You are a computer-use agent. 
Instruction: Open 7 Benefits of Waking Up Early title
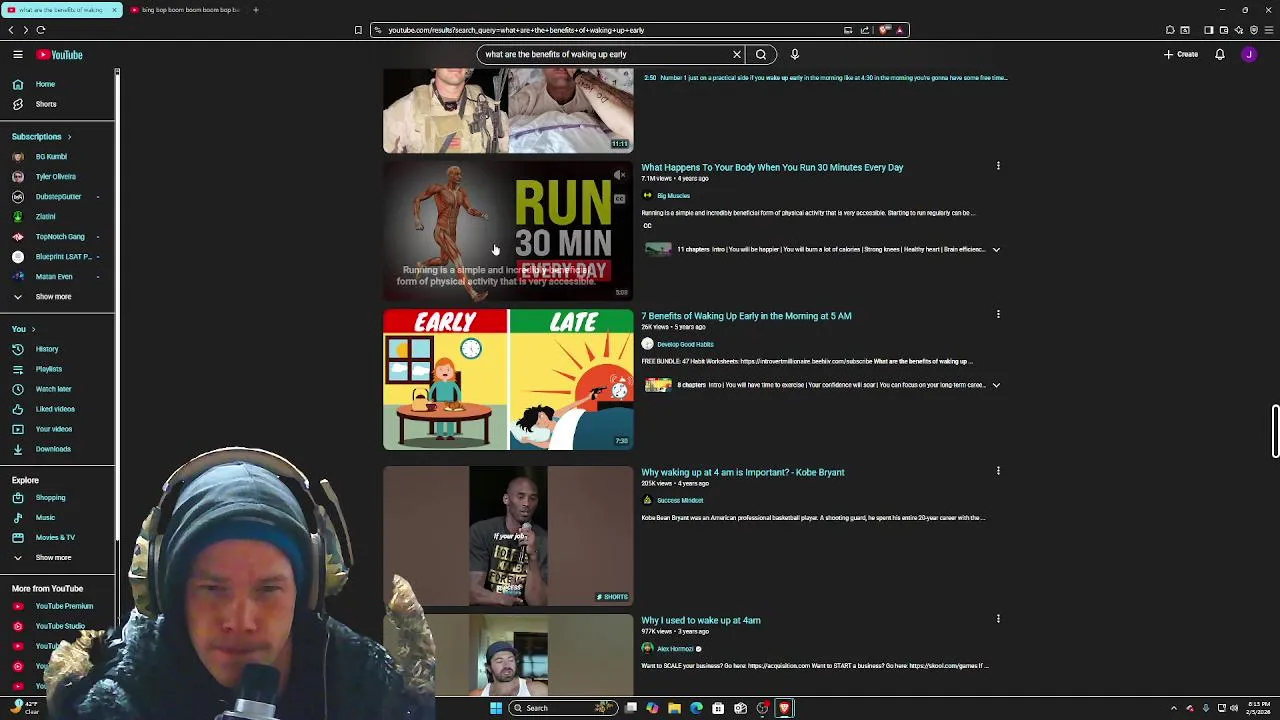click(x=746, y=316)
